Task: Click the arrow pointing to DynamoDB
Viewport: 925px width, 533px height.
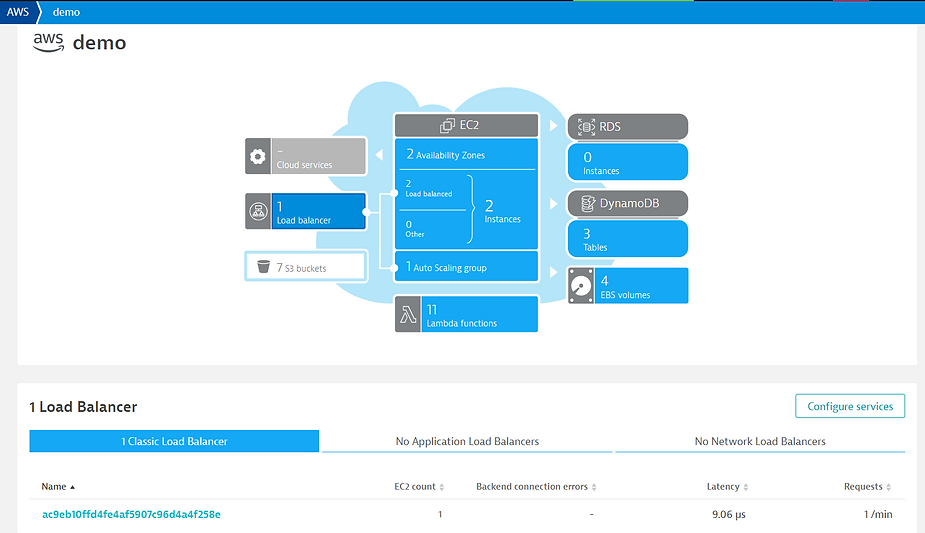Action: coord(553,203)
